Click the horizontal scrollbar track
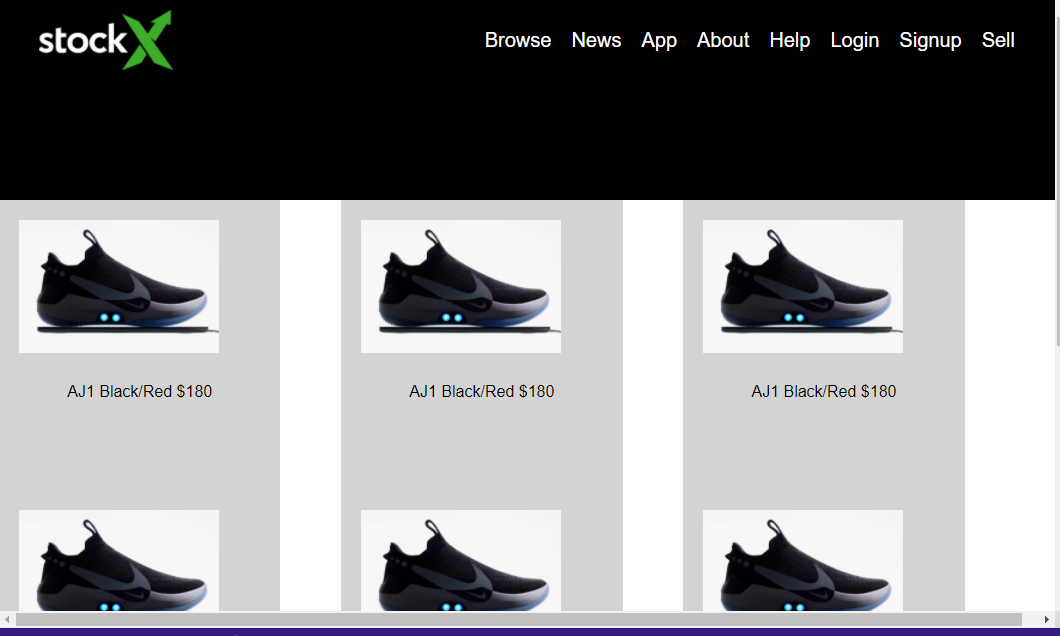Viewport: 1060px width, 636px height. point(527,619)
